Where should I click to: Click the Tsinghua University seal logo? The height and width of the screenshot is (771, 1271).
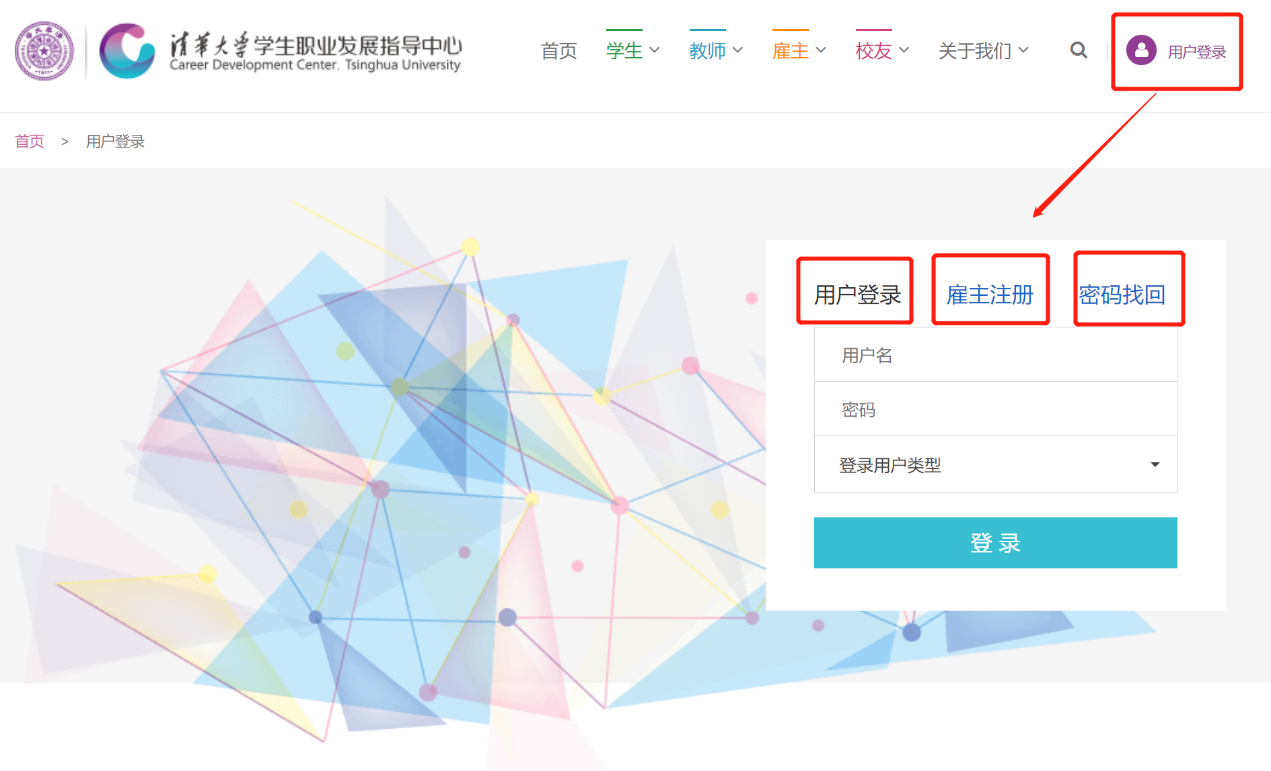44,51
